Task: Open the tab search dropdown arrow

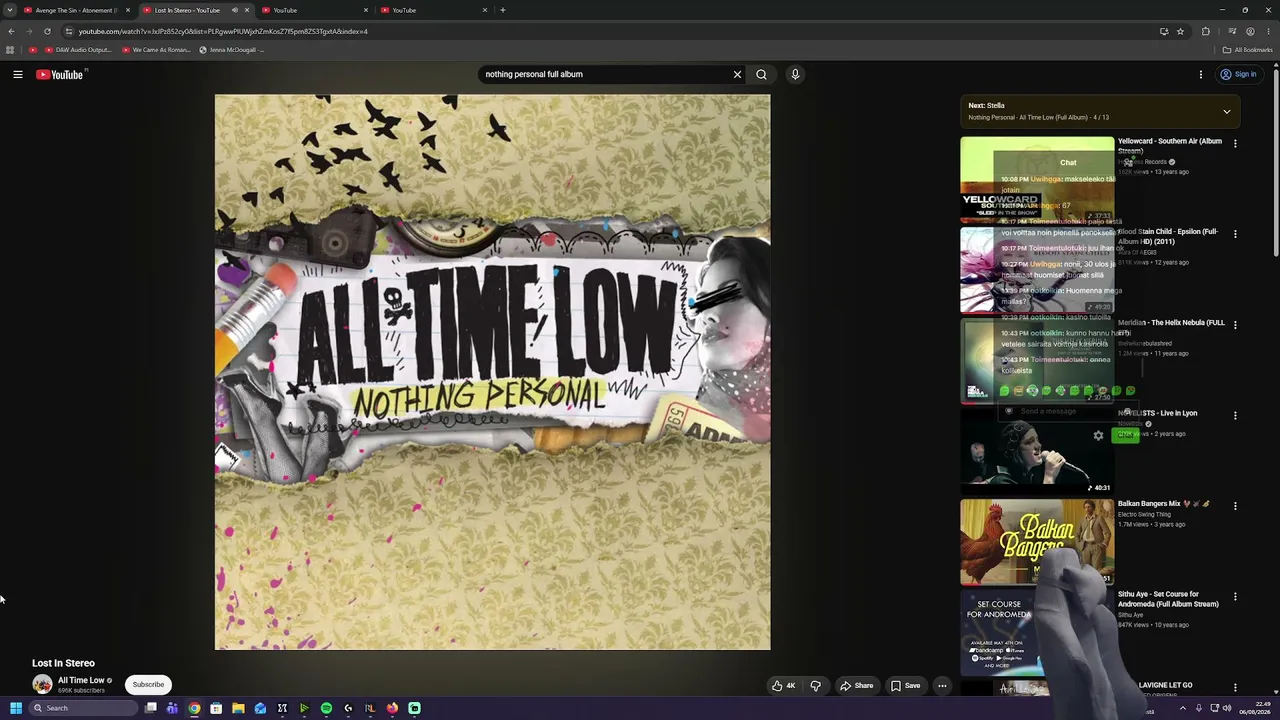Action: click(11, 10)
